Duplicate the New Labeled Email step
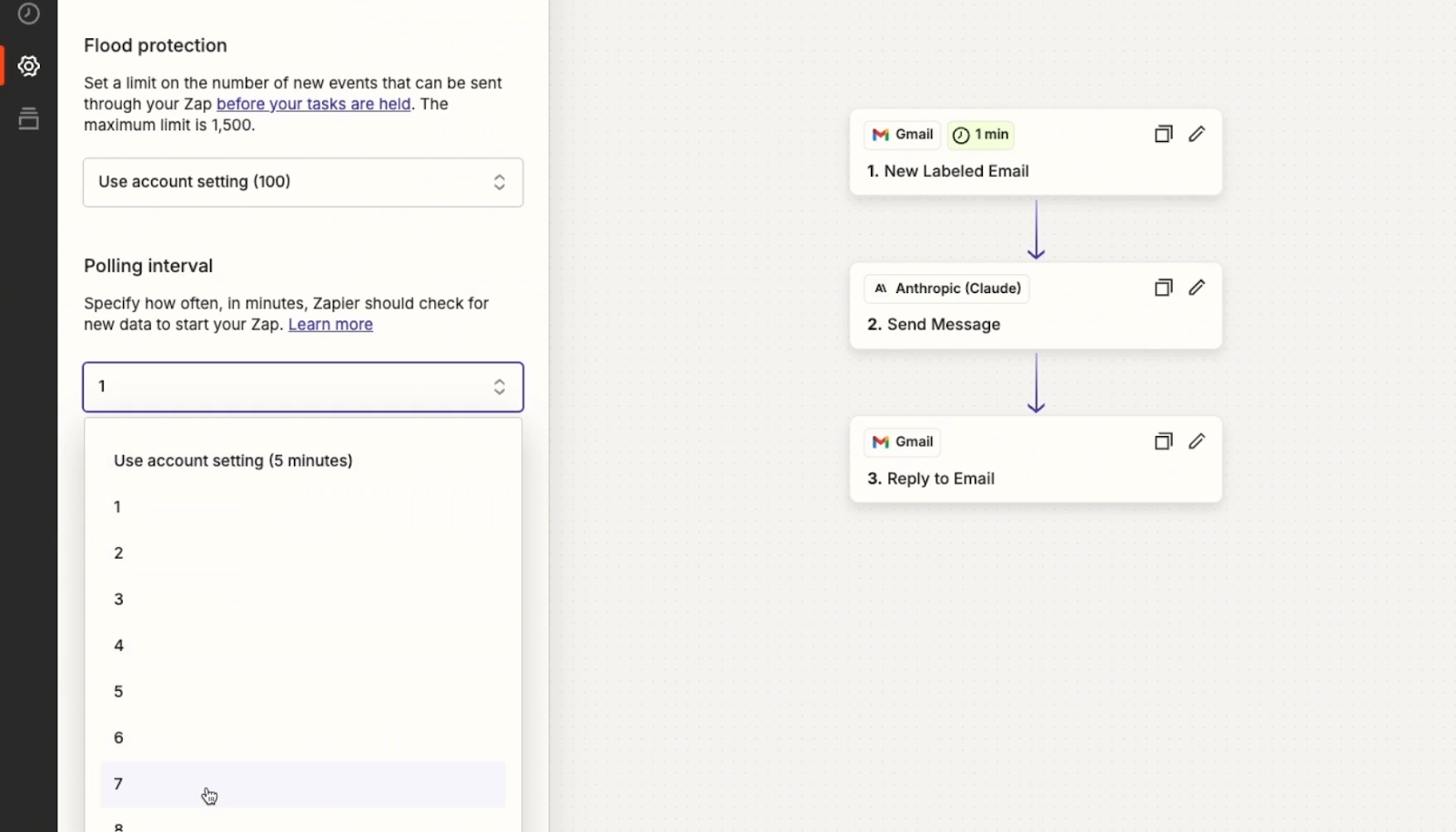Image resolution: width=1456 pixels, height=832 pixels. 1163,134
